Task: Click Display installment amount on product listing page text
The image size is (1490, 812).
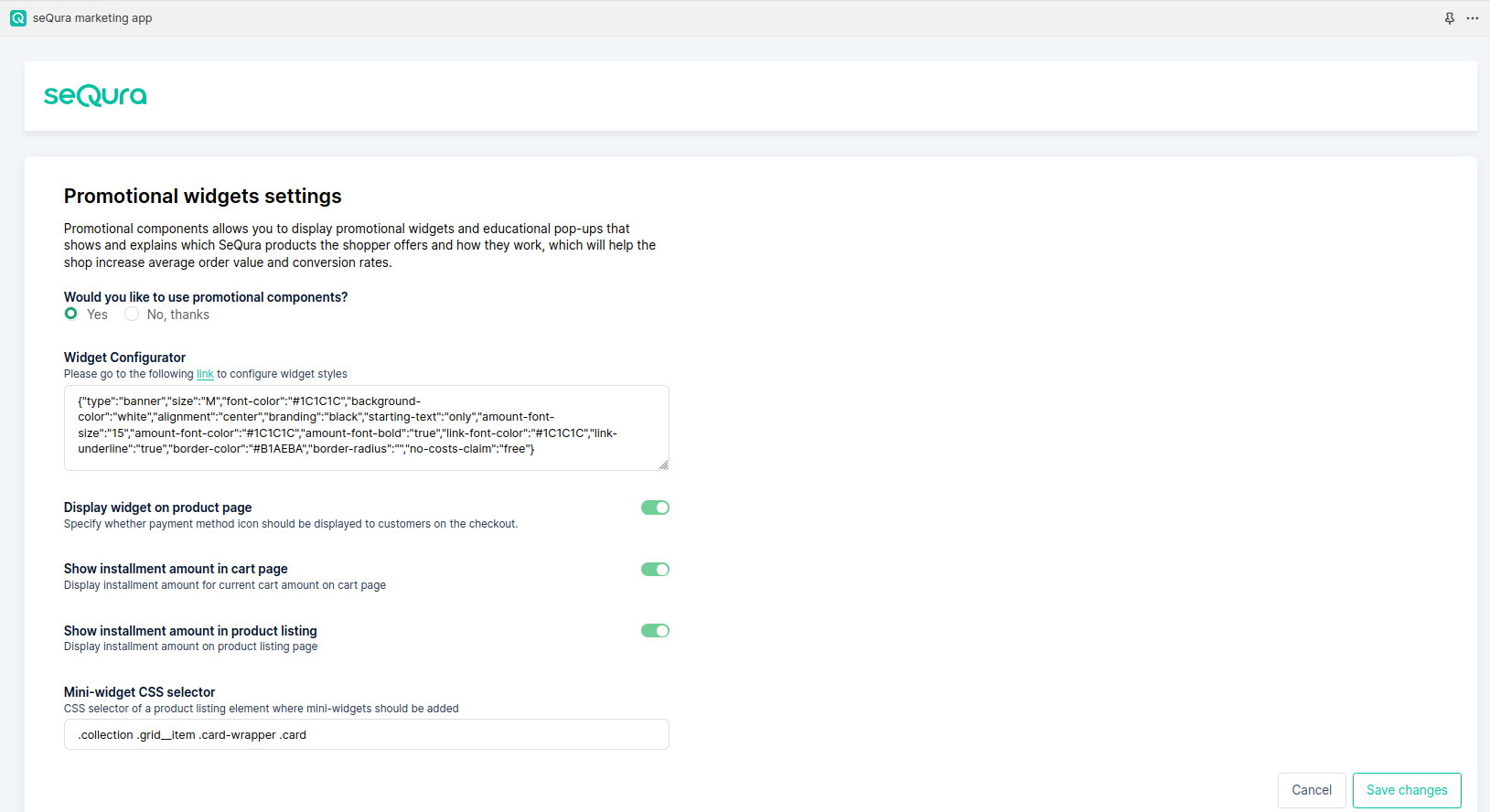Action: coord(191,646)
